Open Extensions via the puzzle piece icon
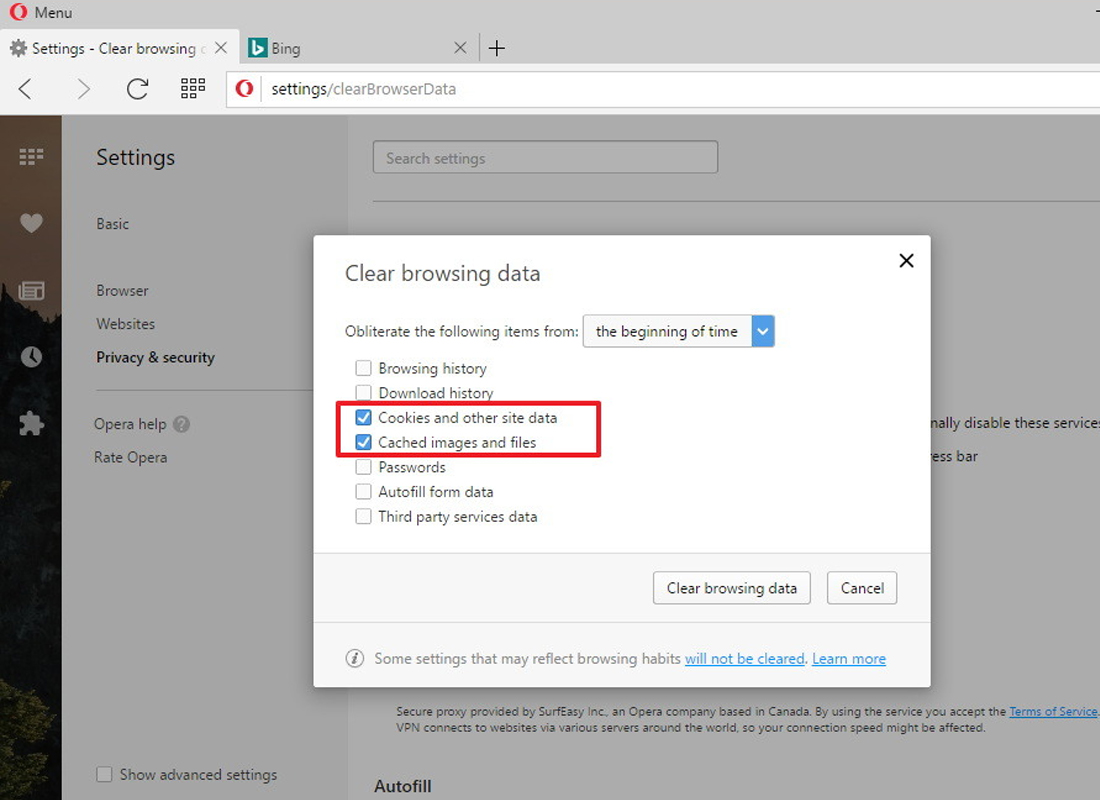 coord(31,423)
